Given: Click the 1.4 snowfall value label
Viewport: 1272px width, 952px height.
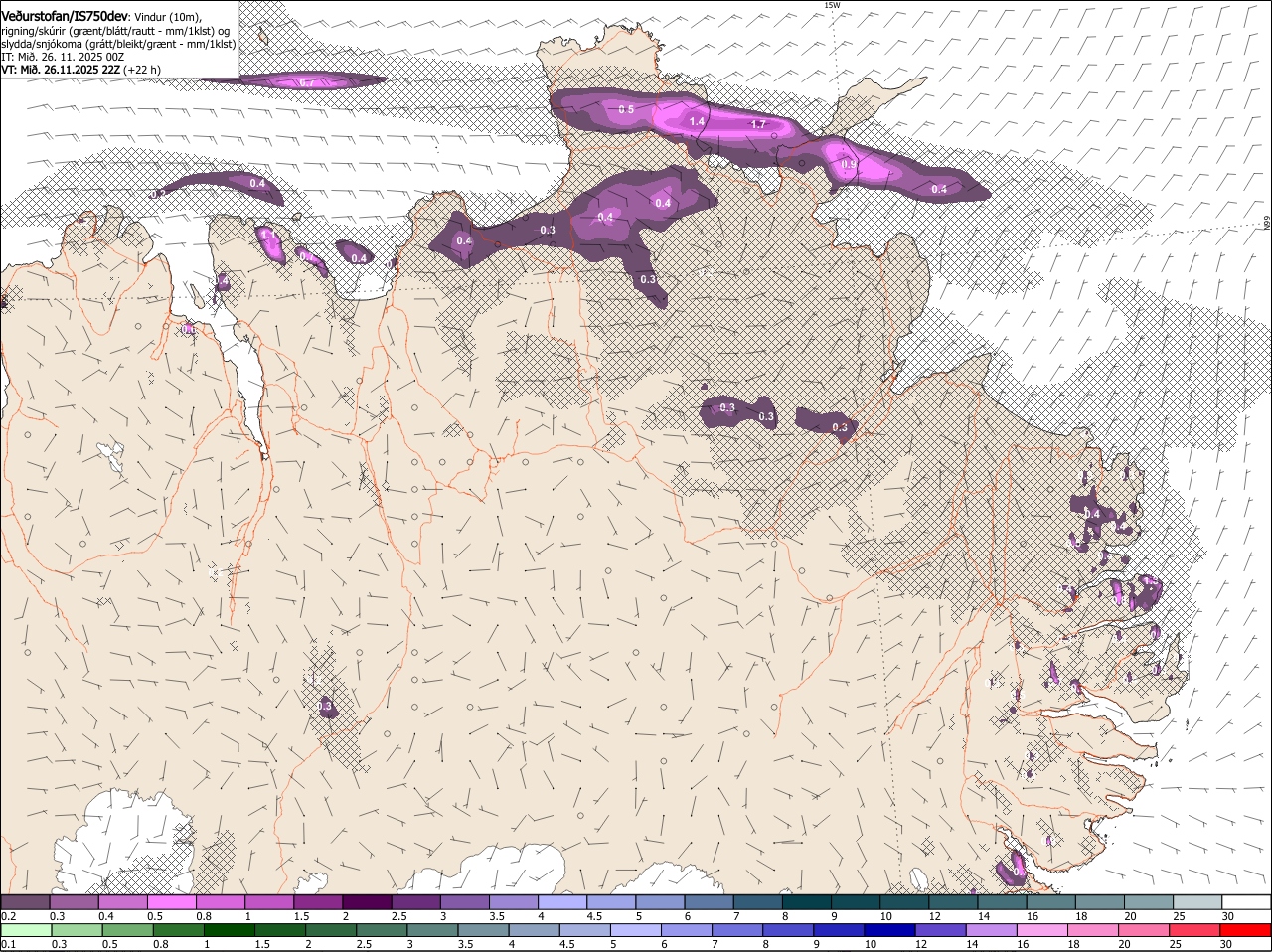Looking at the screenshot, I should coord(697,121).
